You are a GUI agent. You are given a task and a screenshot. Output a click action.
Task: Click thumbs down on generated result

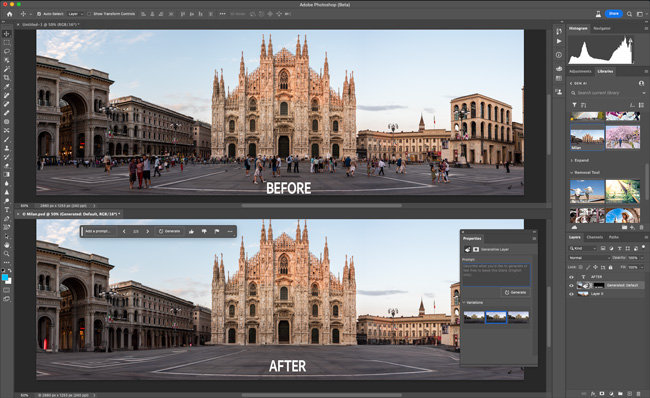click(x=204, y=231)
